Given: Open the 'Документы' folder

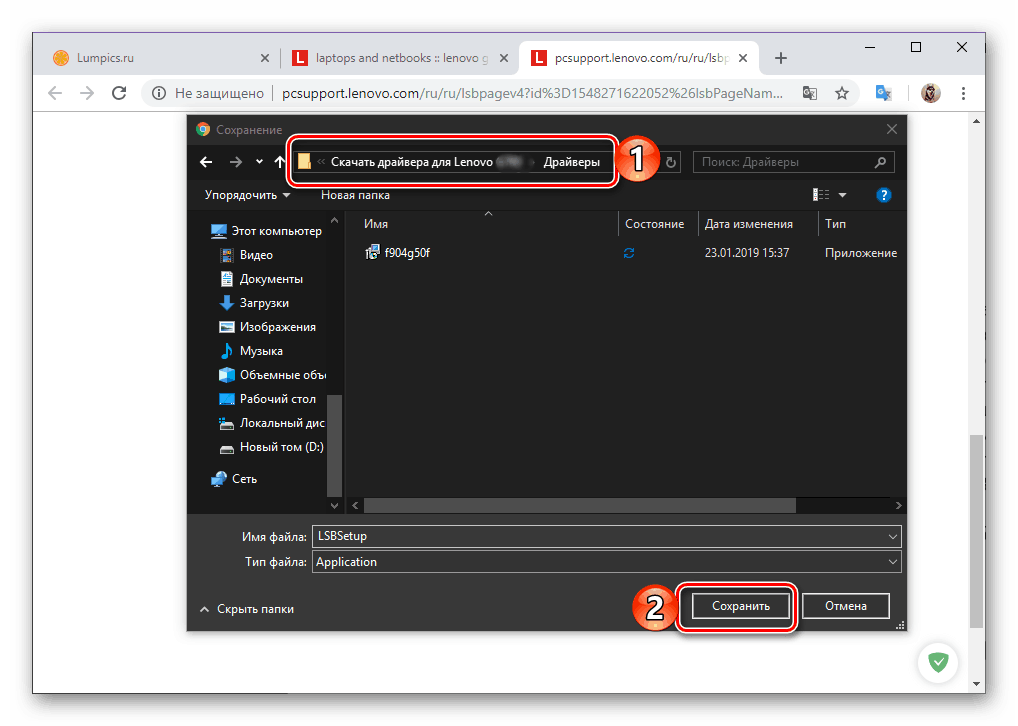Looking at the screenshot, I should [262, 279].
